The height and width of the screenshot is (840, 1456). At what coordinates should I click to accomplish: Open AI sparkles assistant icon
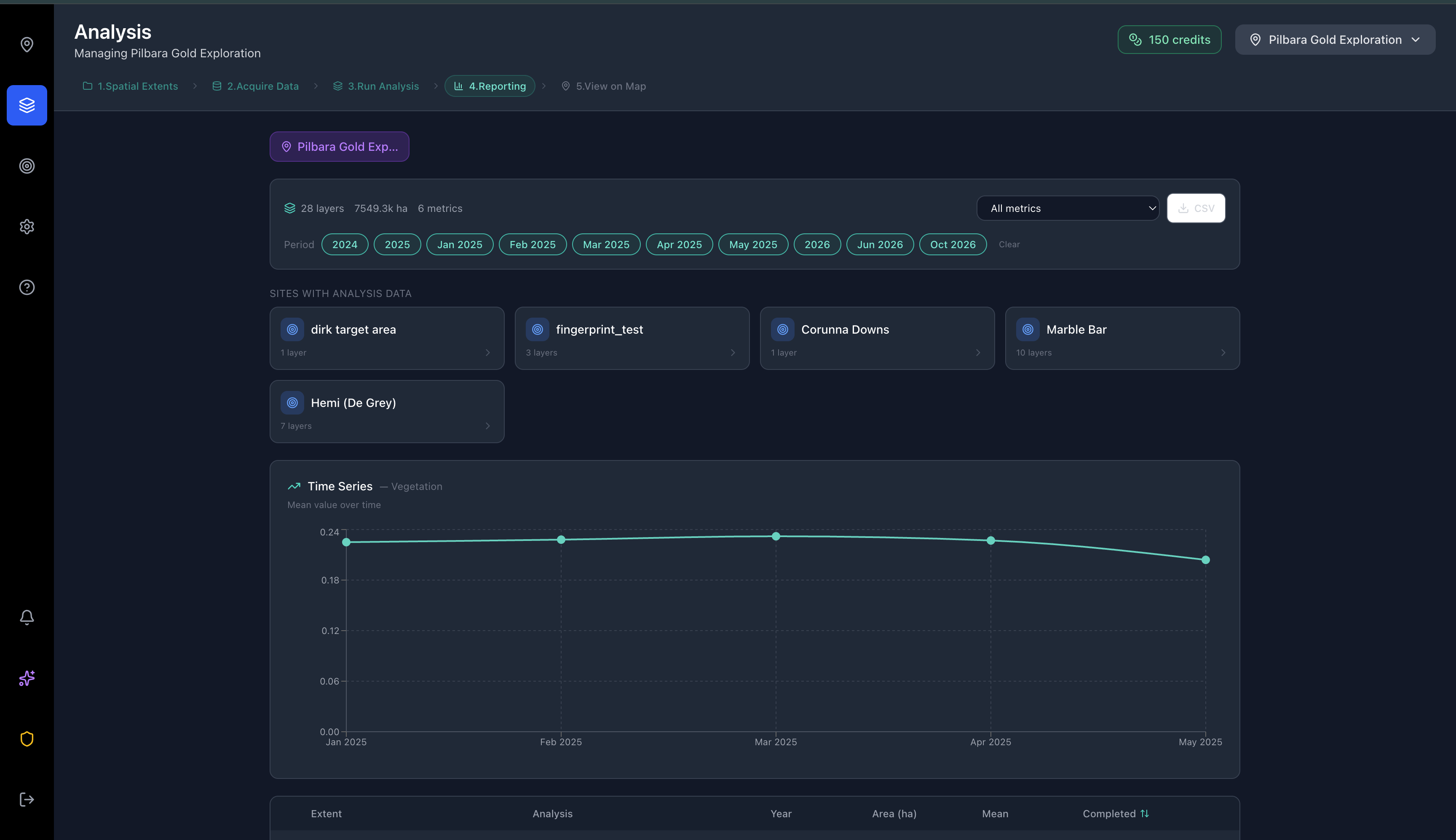tap(27, 678)
